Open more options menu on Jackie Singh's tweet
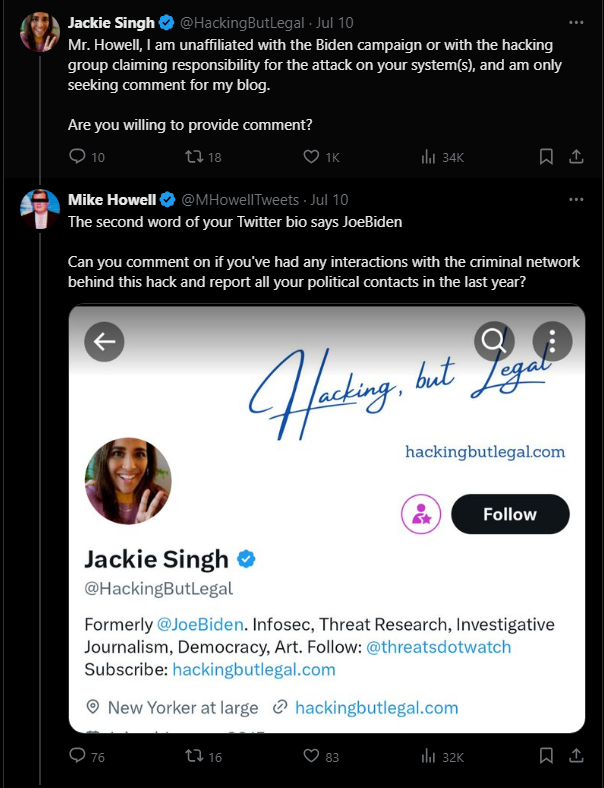The image size is (604, 788). tap(576, 23)
